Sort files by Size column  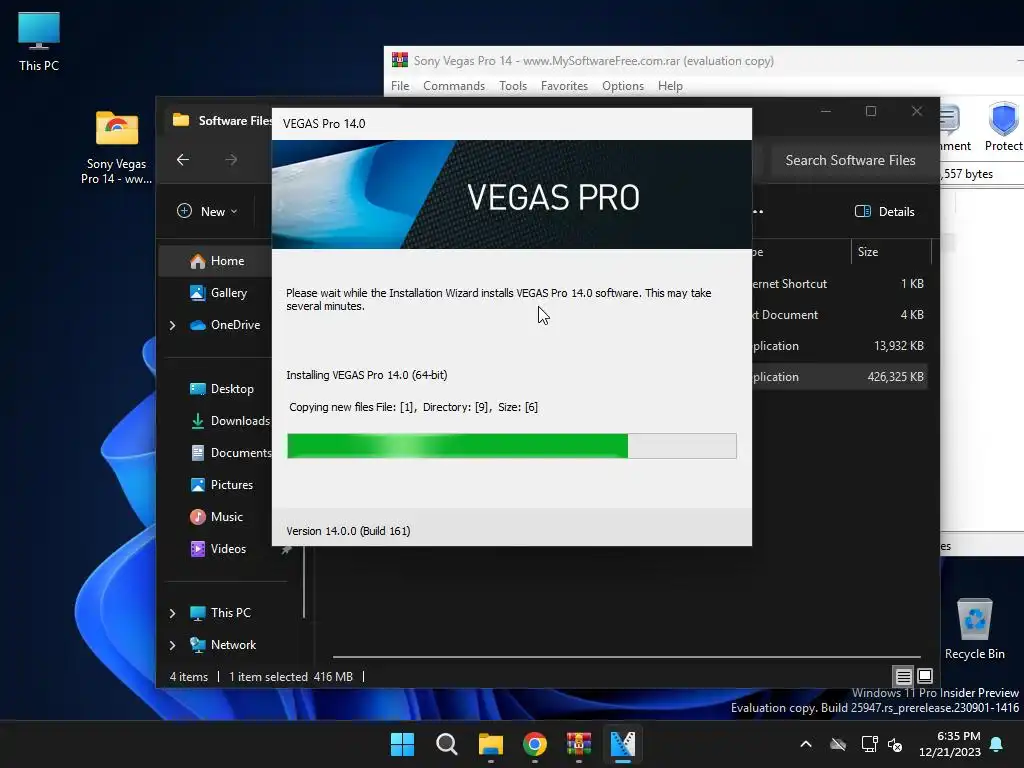tap(891, 251)
